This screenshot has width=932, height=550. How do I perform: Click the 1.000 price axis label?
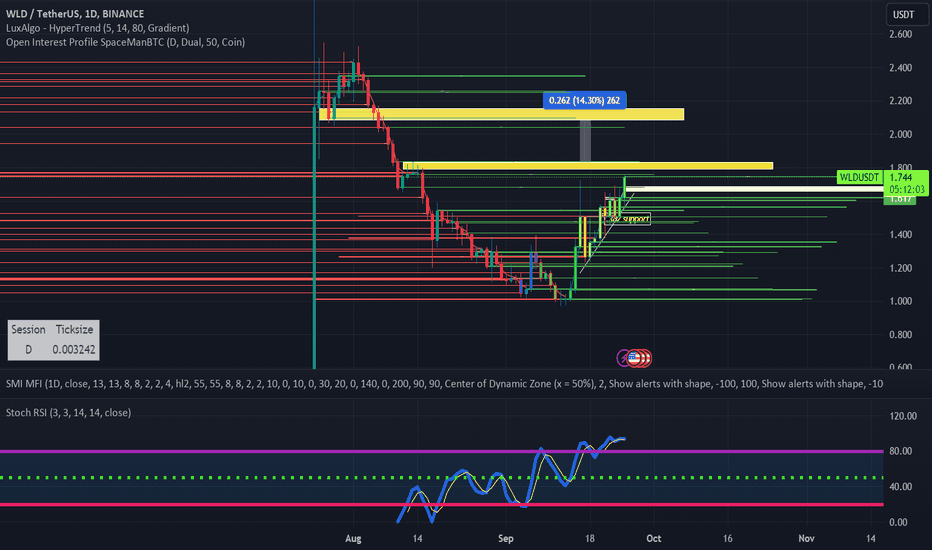point(900,301)
